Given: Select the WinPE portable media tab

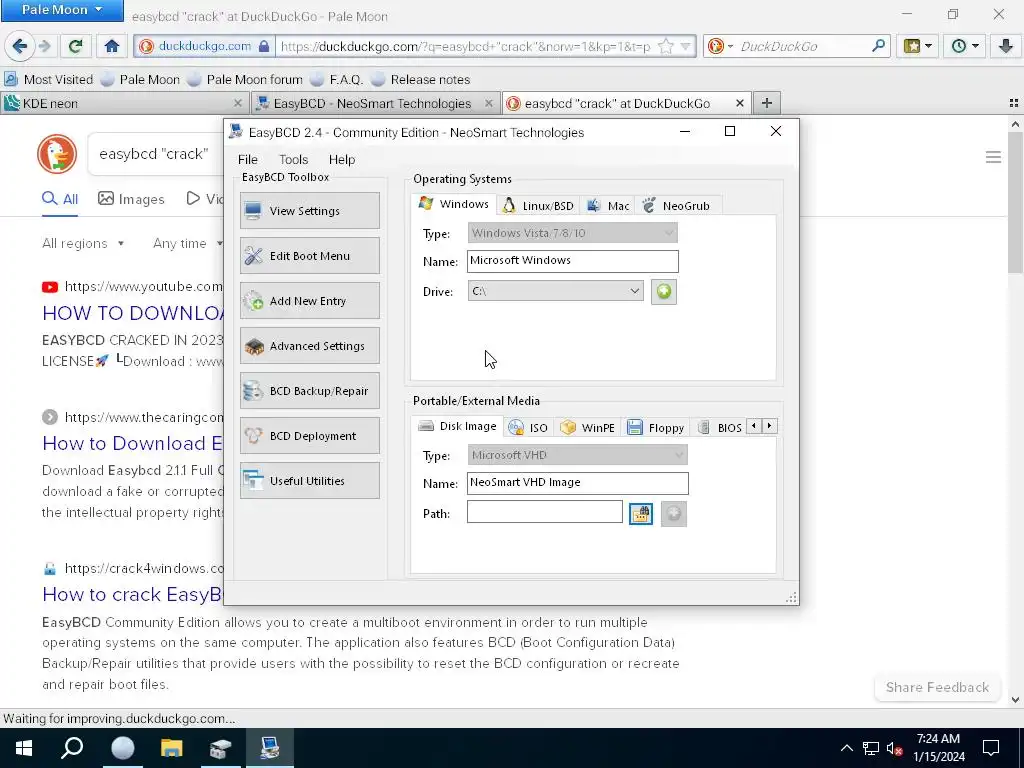Looking at the screenshot, I should pyautogui.click(x=588, y=428).
